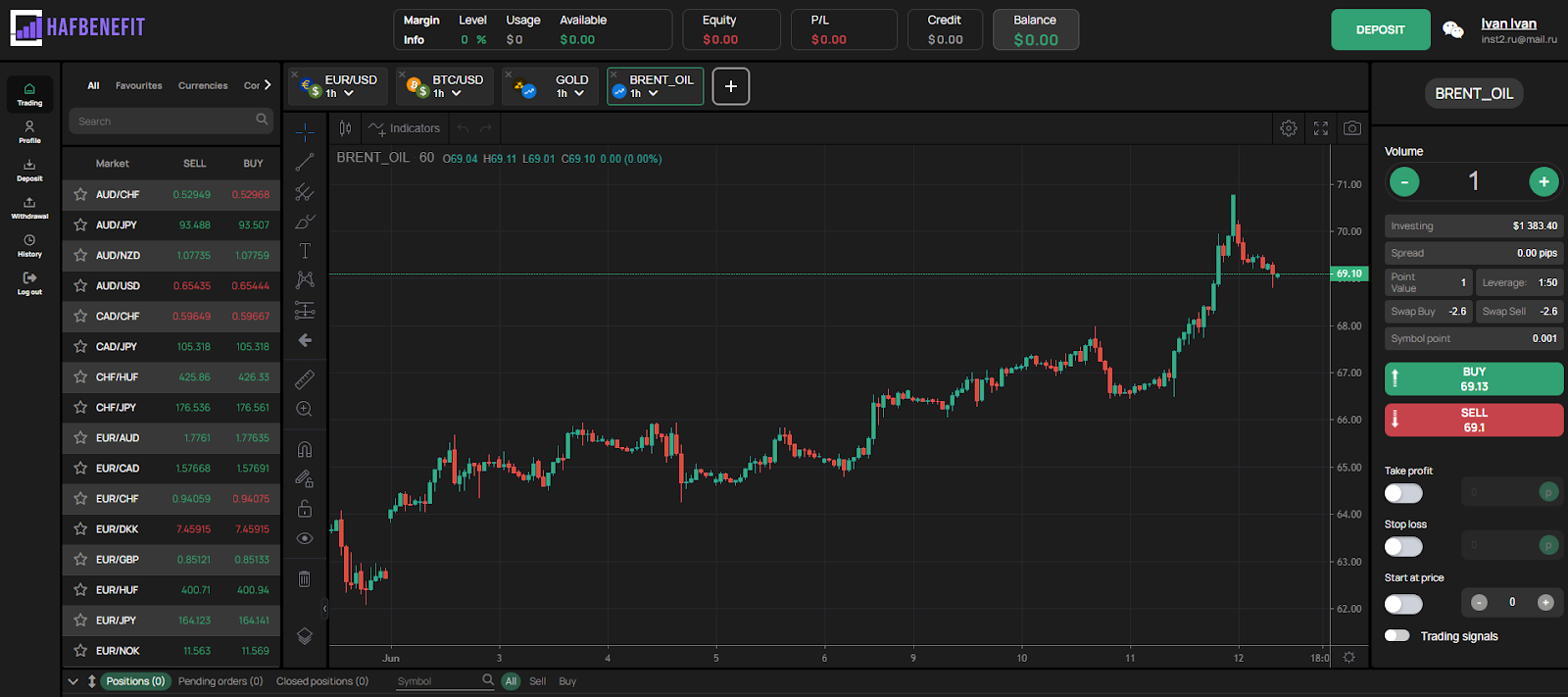The width and height of the screenshot is (1568, 697).
Task: Log out from the sidebar
Action: [29, 284]
